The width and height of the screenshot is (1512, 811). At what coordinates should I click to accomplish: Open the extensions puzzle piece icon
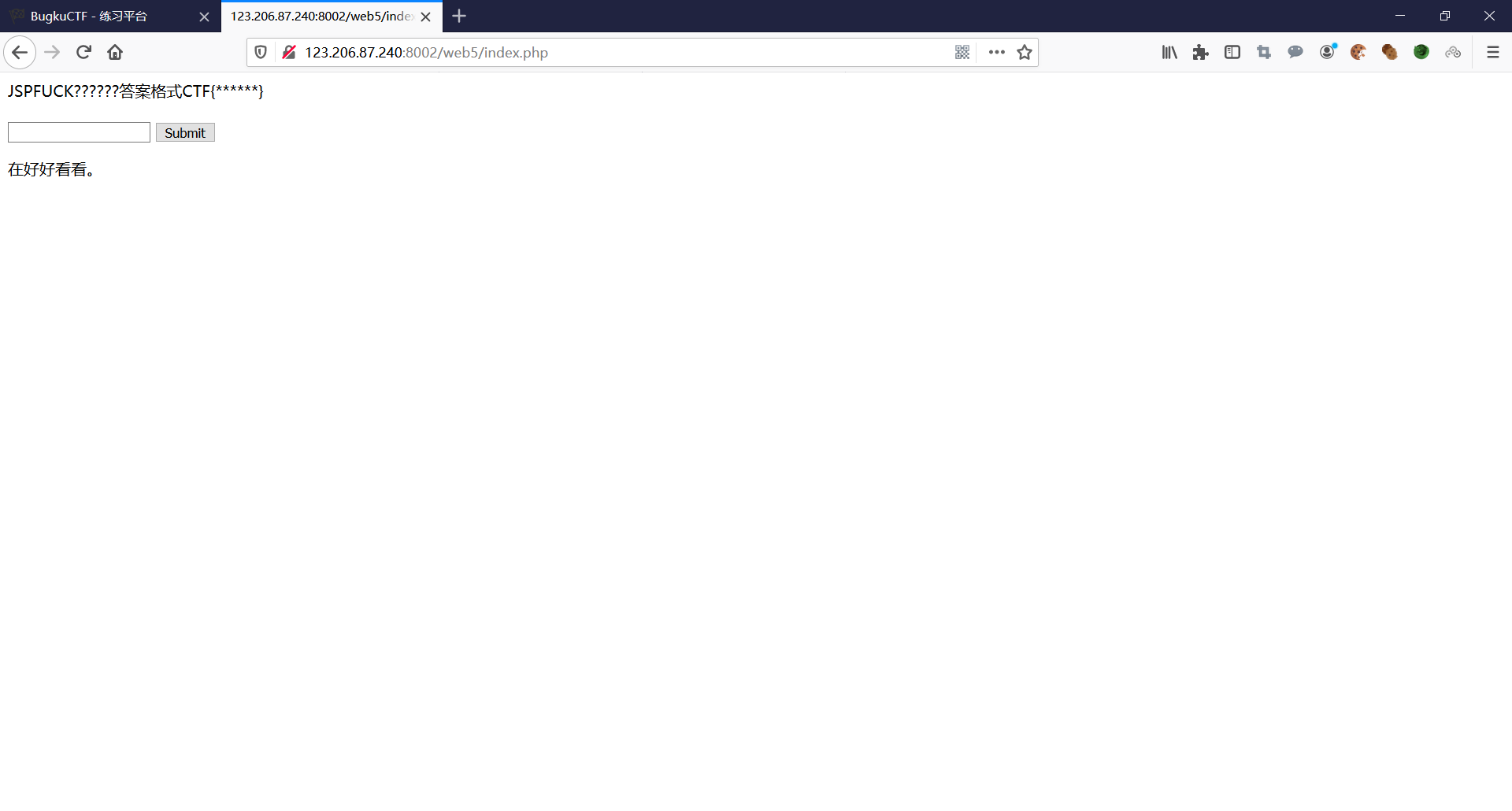click(x=1201, y=53)
